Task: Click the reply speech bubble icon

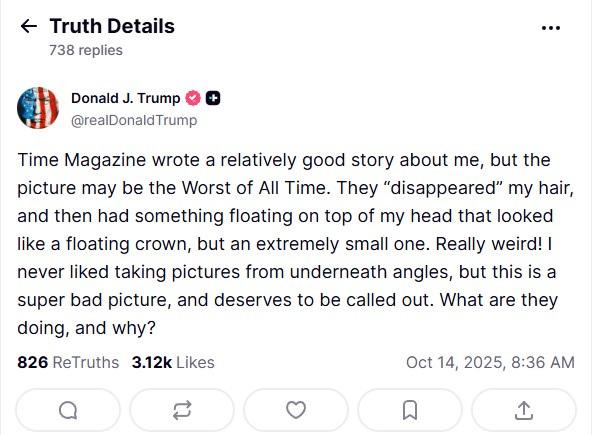Action: [x=68, y=410]
